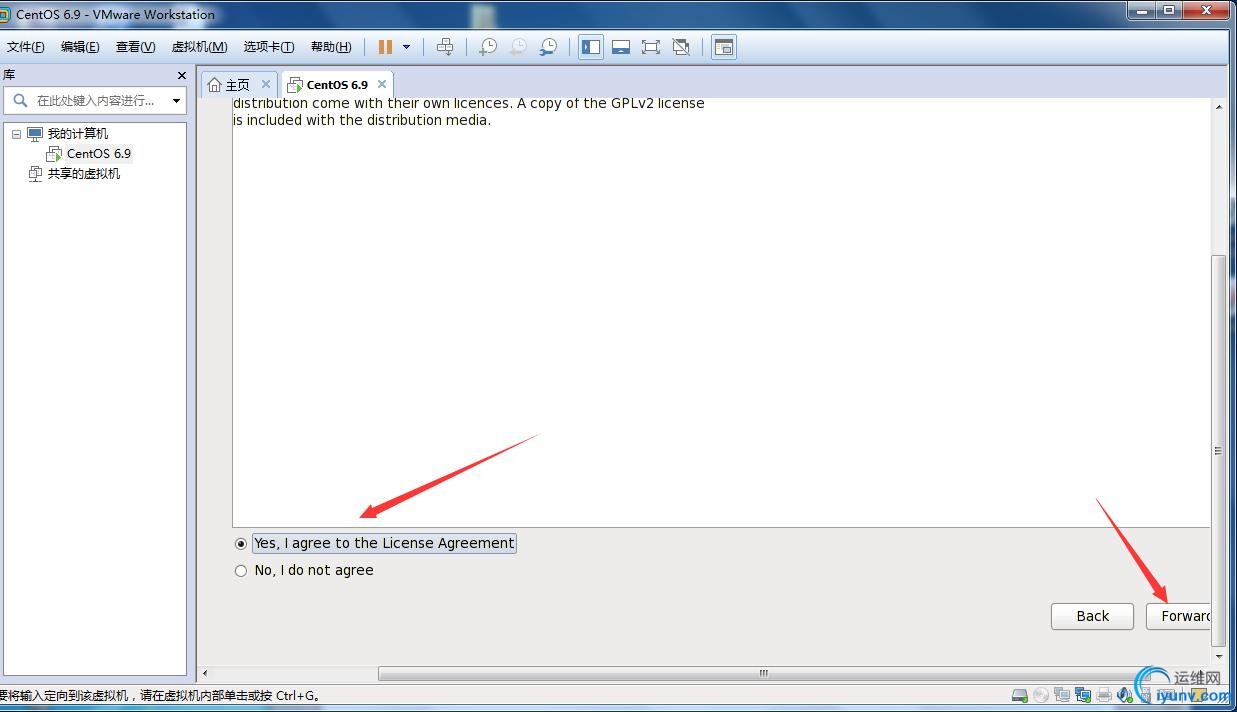The height and width of the screenshot is (712, 1237).
Task: Switch to Unity mode
Action: [681, 47]
